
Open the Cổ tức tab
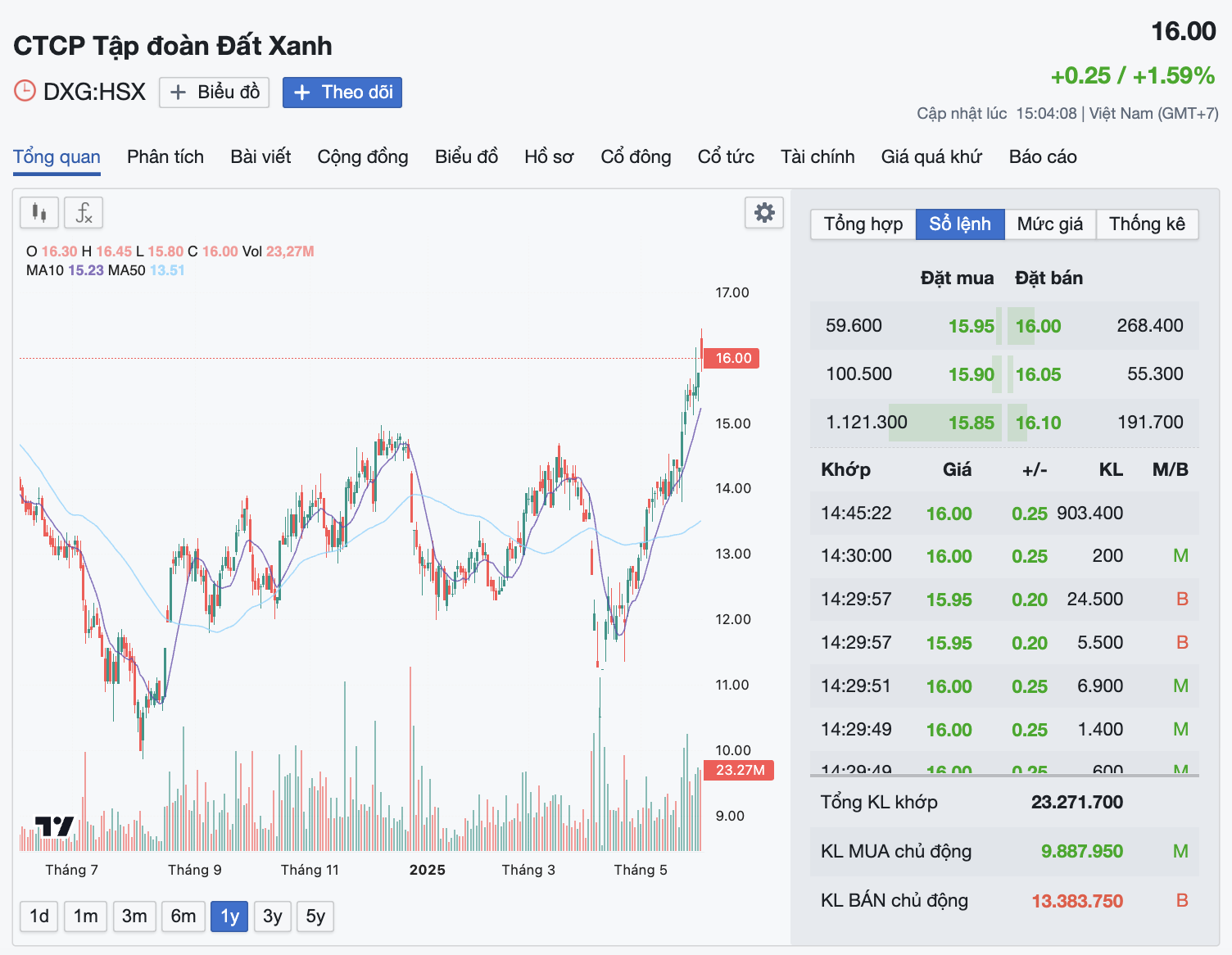pos(726,156)
